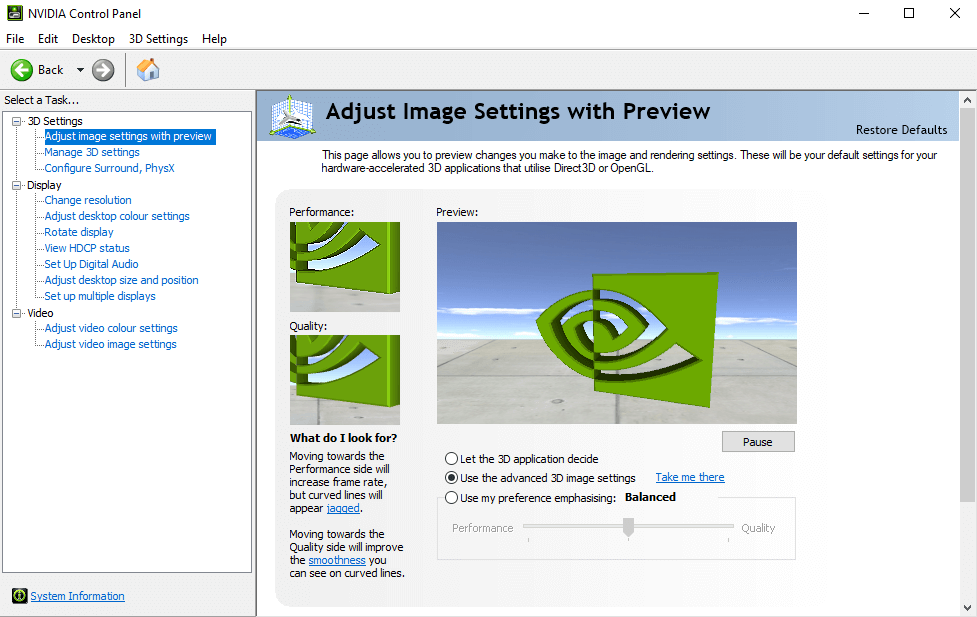Select Let the 3D application decide

452,459
